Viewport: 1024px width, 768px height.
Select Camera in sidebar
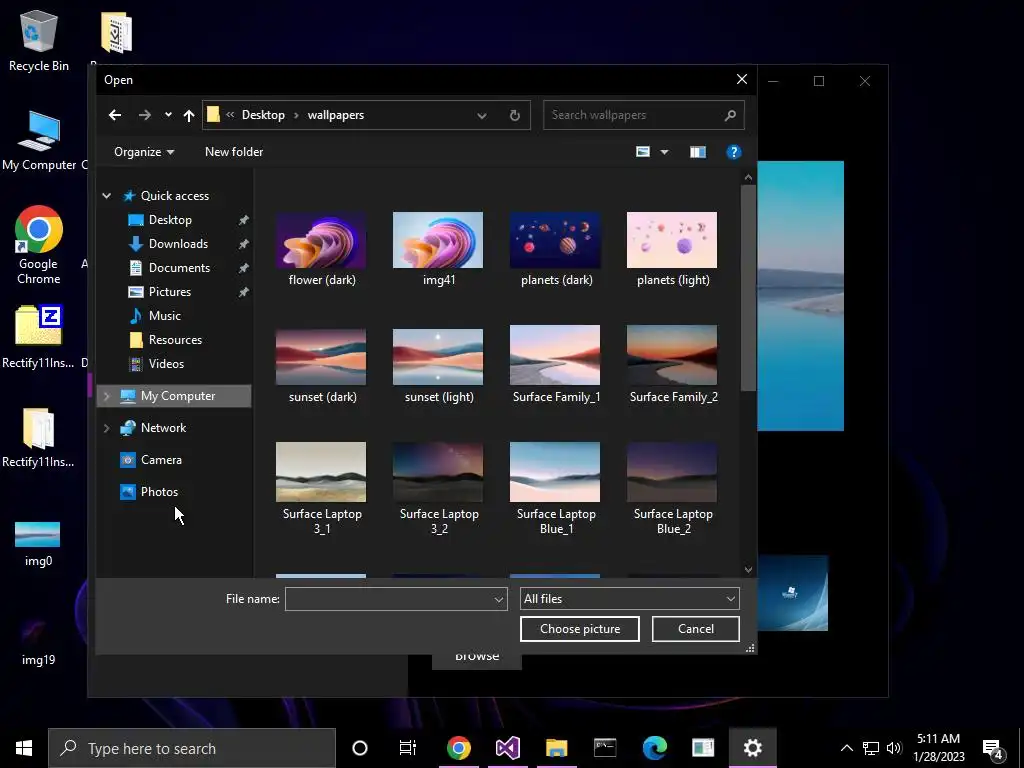[x=161, y=460]
